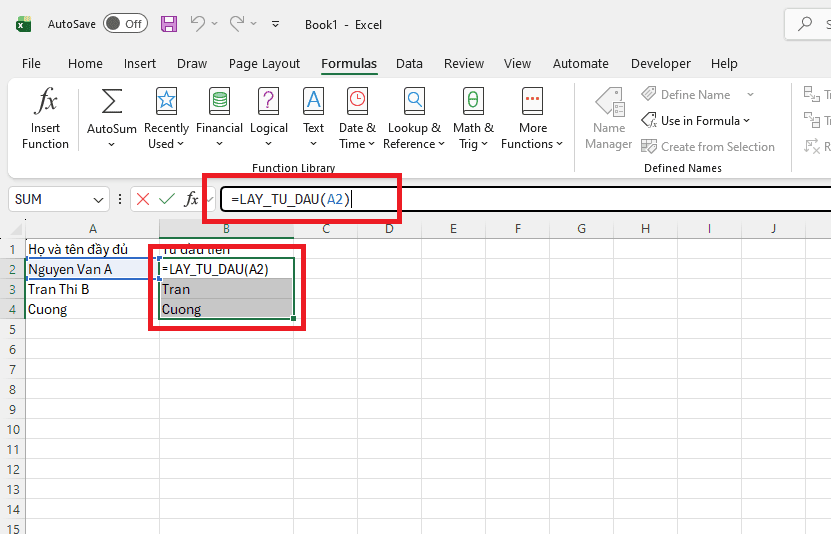Open Recently Used functions list
Image resolution: width=831 pixels, height=534 pixels.
pos(166,119)
